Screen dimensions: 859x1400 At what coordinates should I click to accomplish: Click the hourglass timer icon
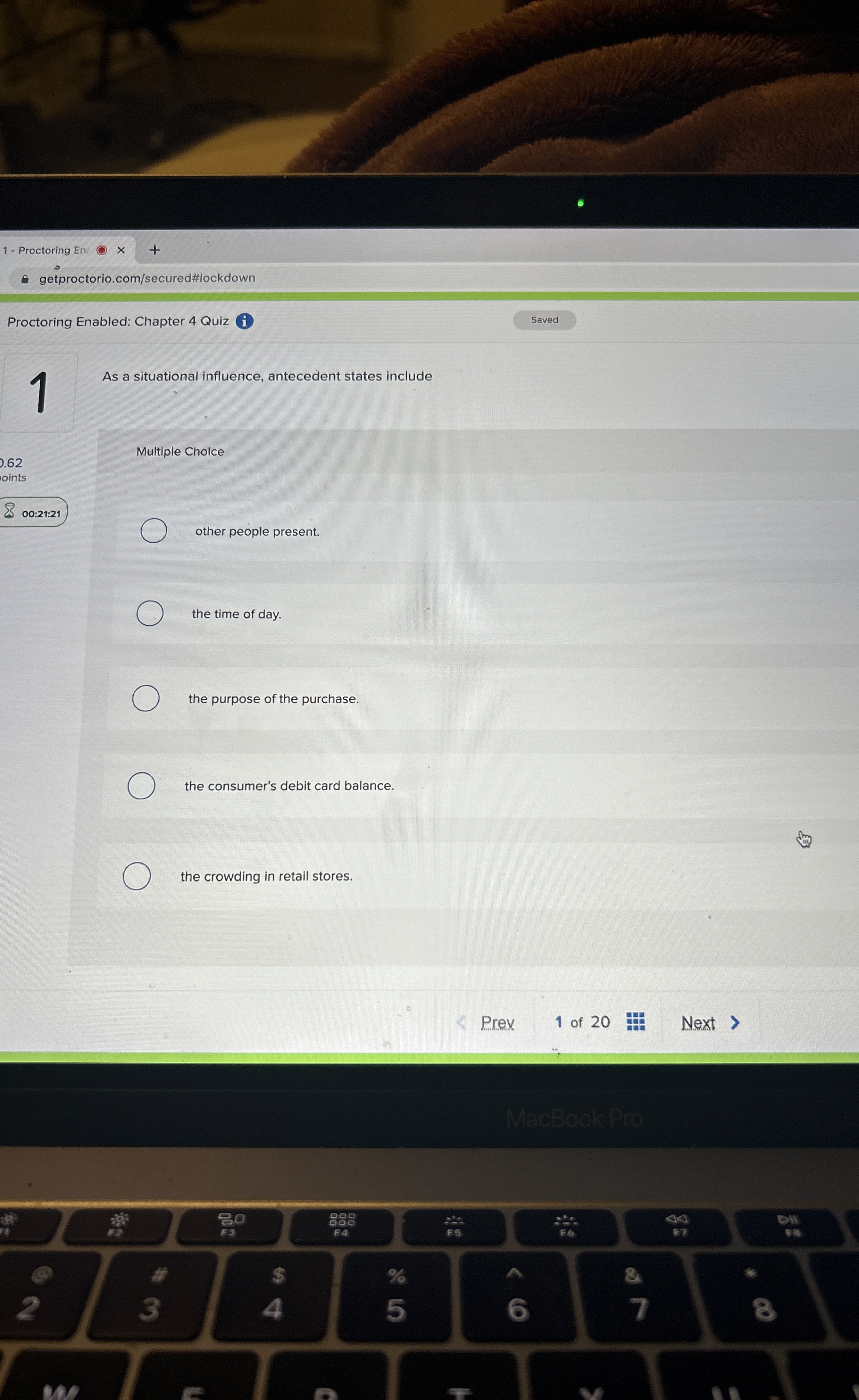(10, 511)
